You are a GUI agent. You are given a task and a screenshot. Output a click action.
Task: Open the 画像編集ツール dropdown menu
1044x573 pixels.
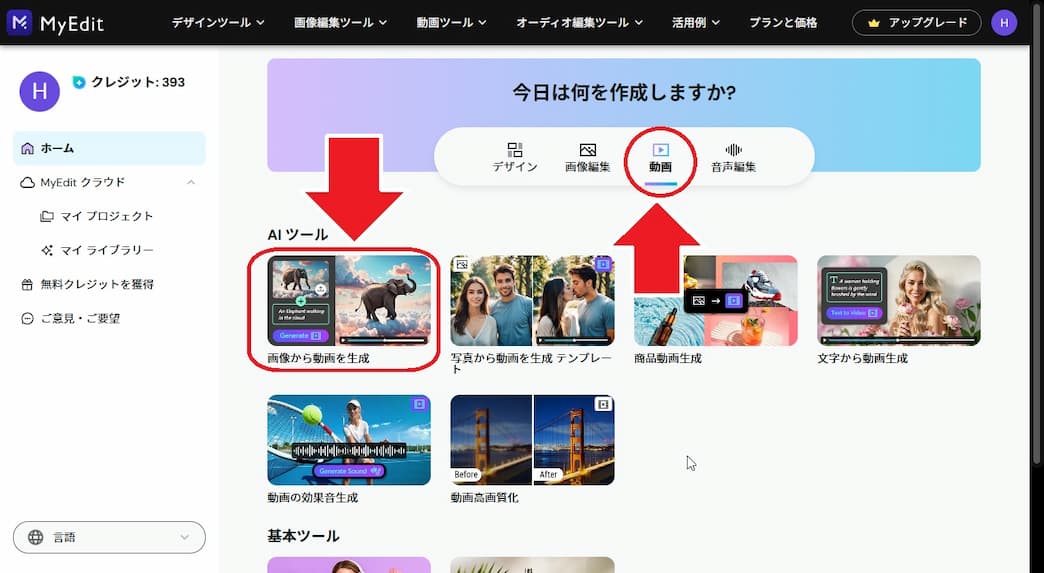pyautogui.click(x=342, y=22)
